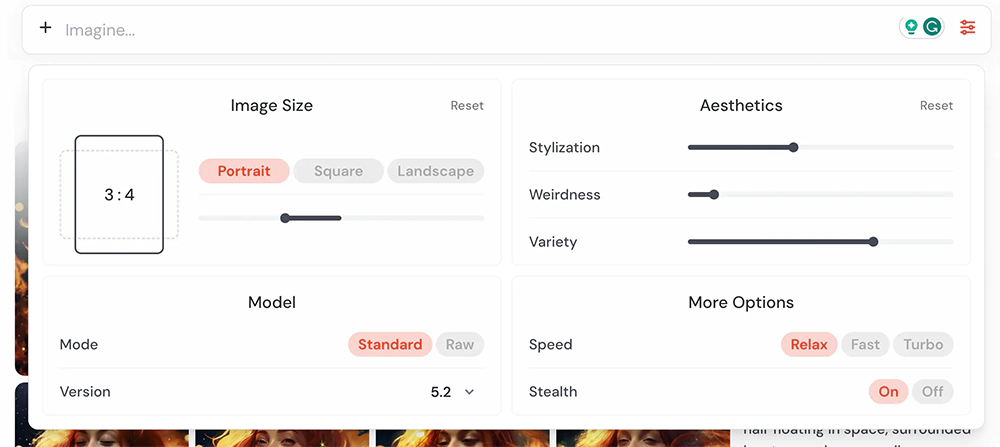
Task: Turn Stealth mode On
Action: 888,391
